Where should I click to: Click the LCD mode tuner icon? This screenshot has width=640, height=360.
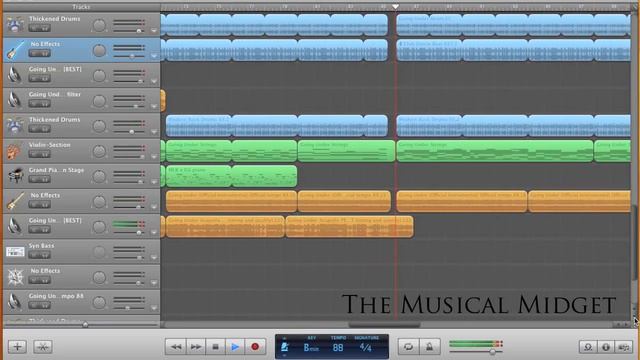point(285,347)
